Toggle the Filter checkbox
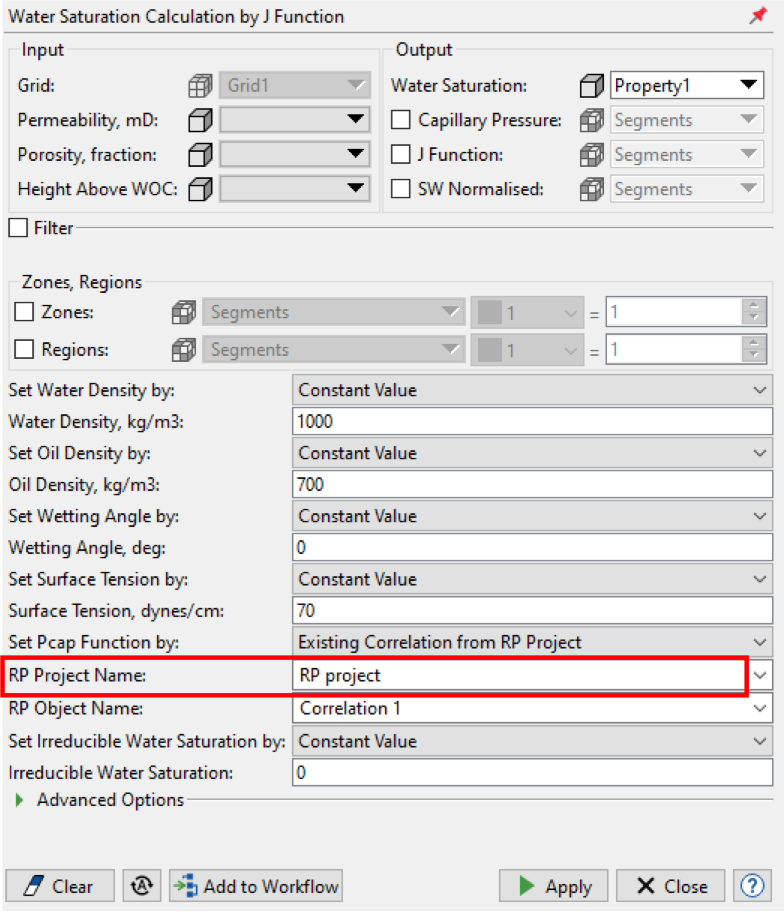 click(18, 228)
